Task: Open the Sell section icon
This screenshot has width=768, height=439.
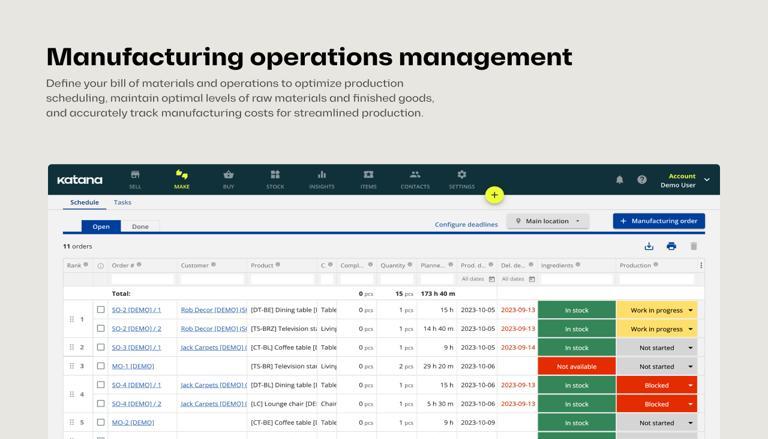Action: [x=135, y=175]
